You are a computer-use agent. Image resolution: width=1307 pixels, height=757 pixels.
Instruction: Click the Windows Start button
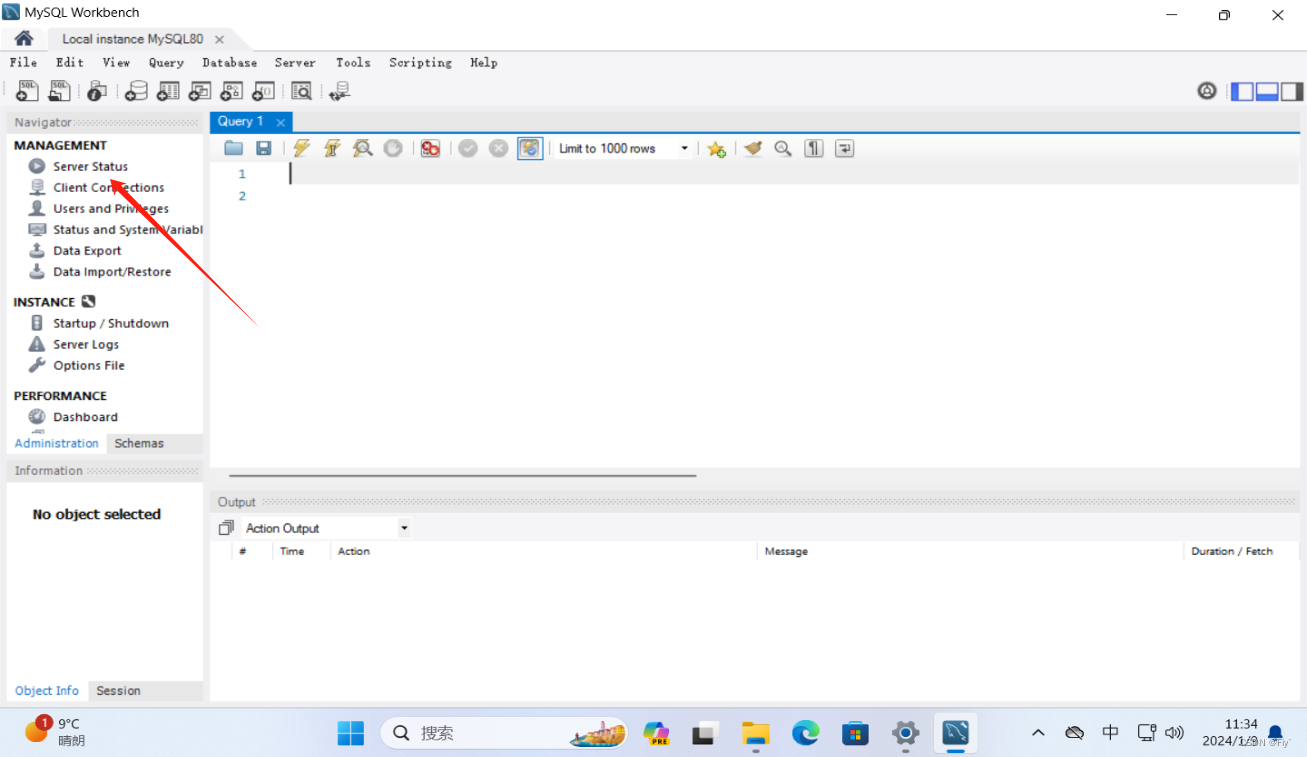(351, 733)
